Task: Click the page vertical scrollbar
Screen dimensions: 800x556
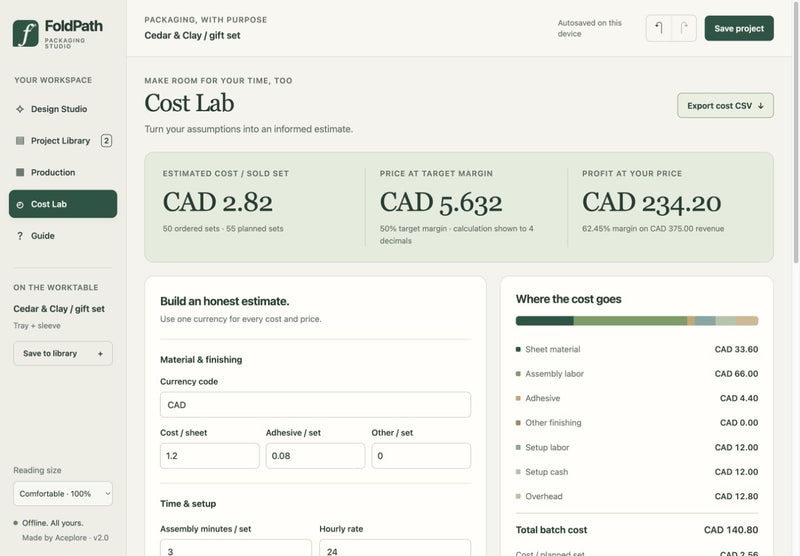Action: tap(796, 133)
